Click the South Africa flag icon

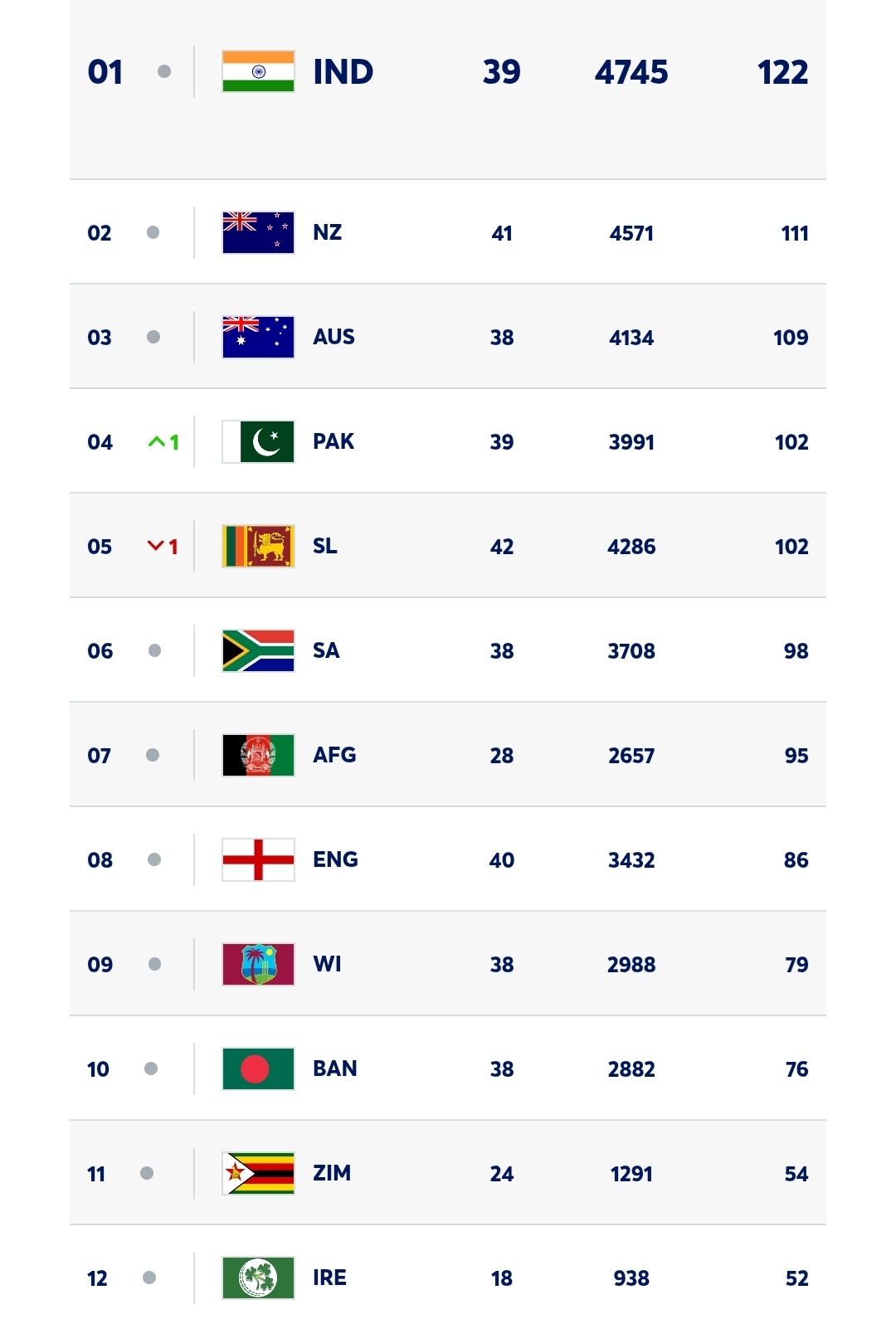coord(258,650)
